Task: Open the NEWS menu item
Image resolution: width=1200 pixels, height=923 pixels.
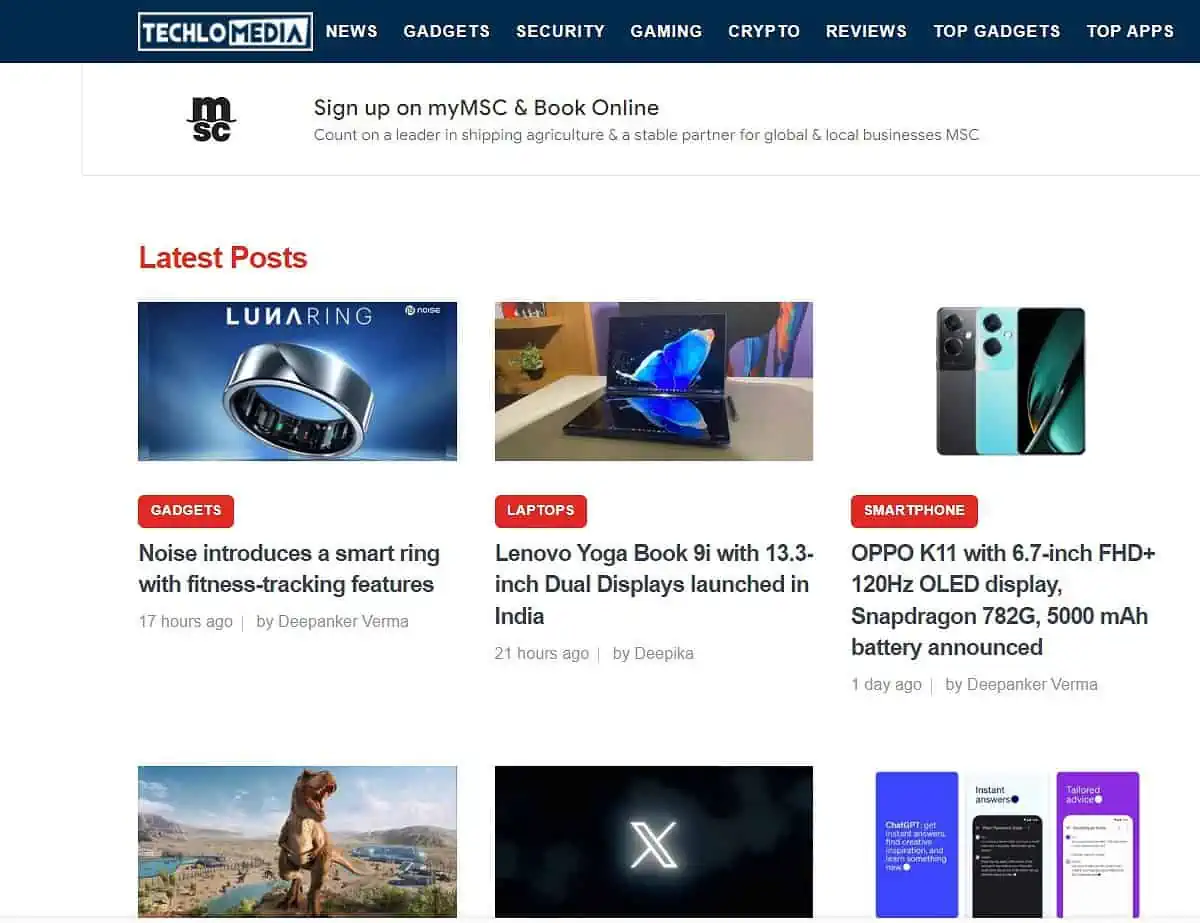Action: tap(352, 31)
